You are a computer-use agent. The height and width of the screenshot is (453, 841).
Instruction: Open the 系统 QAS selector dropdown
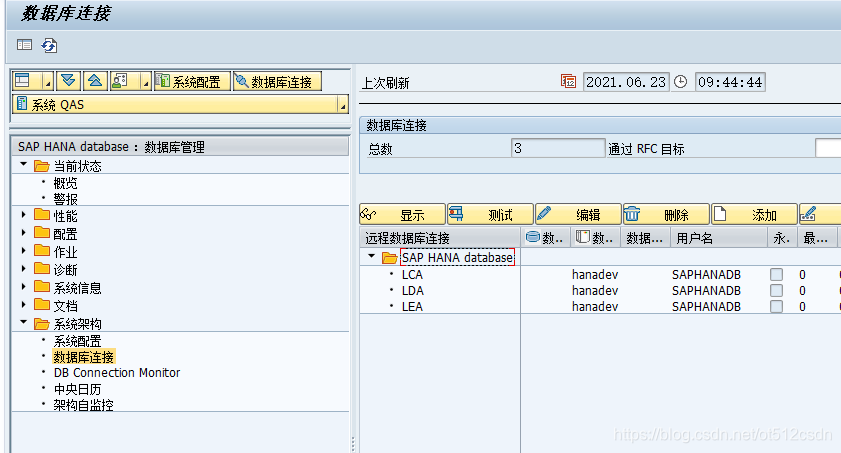pos(343,105)
